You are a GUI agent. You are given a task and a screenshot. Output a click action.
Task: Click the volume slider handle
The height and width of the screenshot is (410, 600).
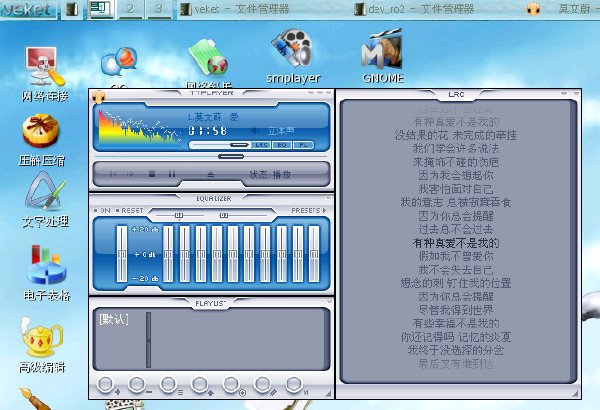[x=239, y=145]
